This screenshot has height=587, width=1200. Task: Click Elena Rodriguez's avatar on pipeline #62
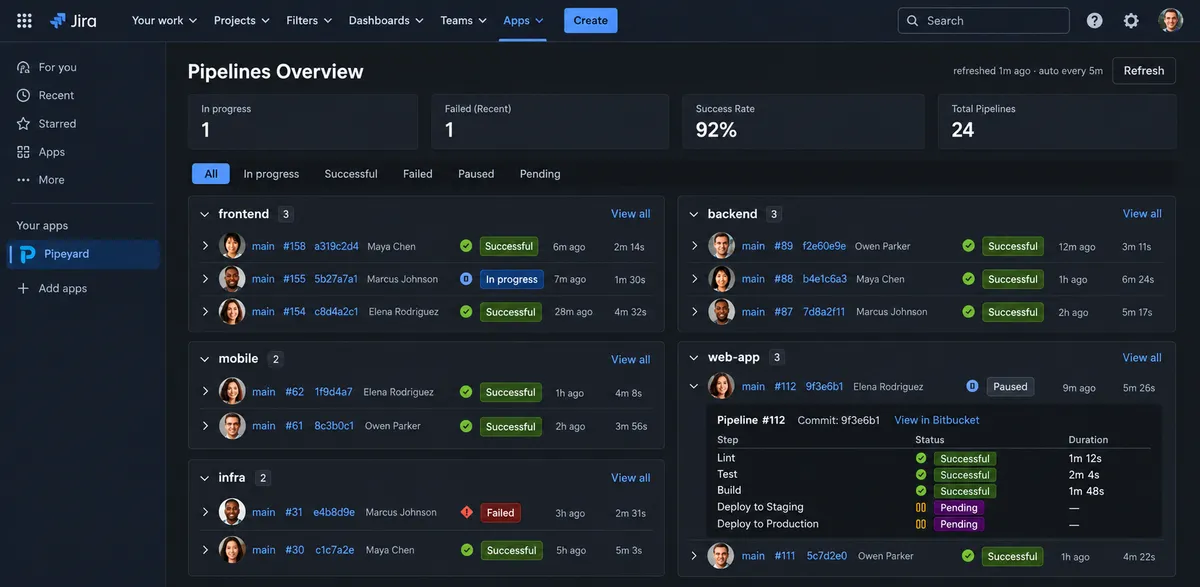[232, 392]
